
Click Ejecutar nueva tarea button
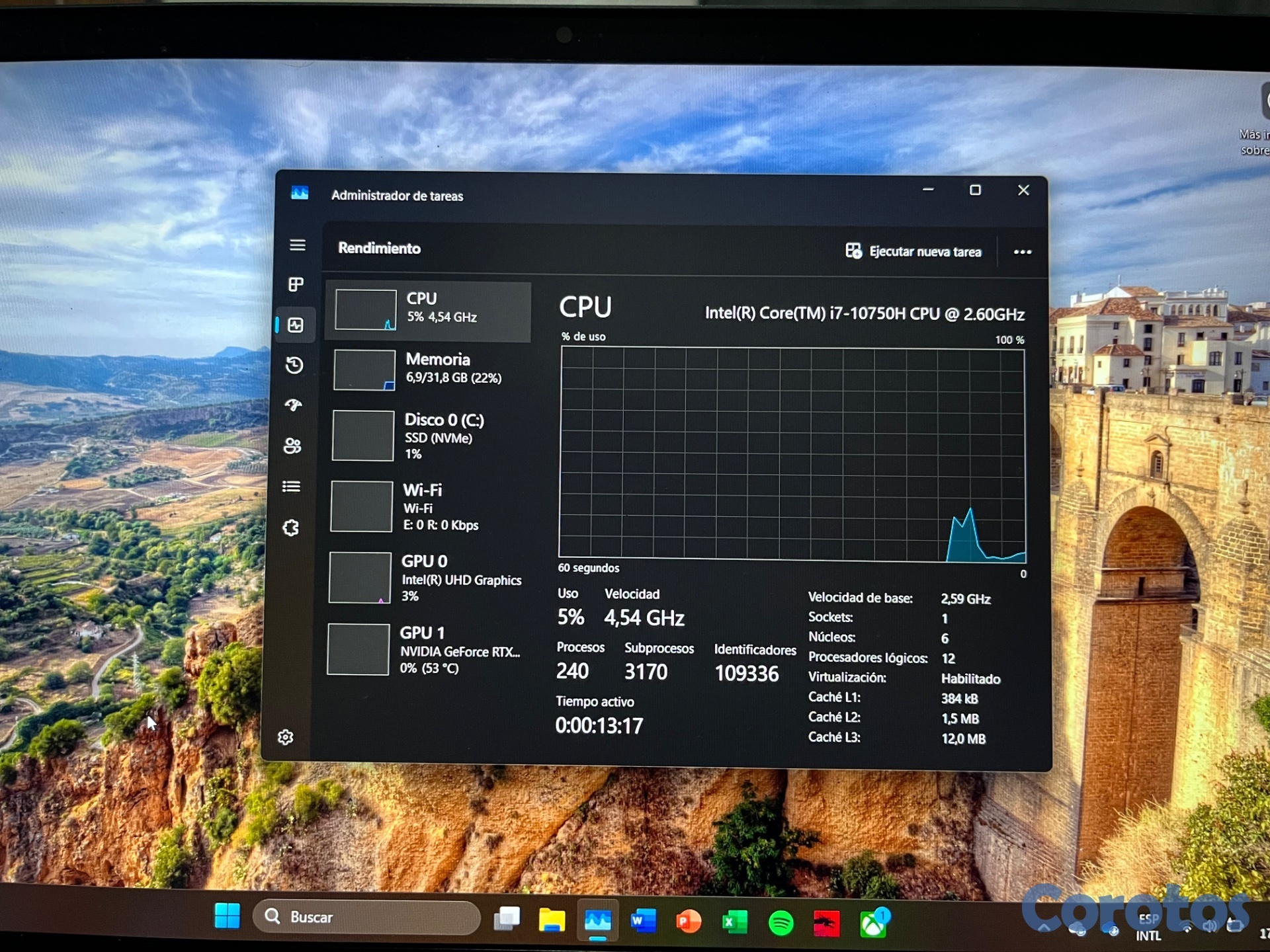click(x=913, y=251)
